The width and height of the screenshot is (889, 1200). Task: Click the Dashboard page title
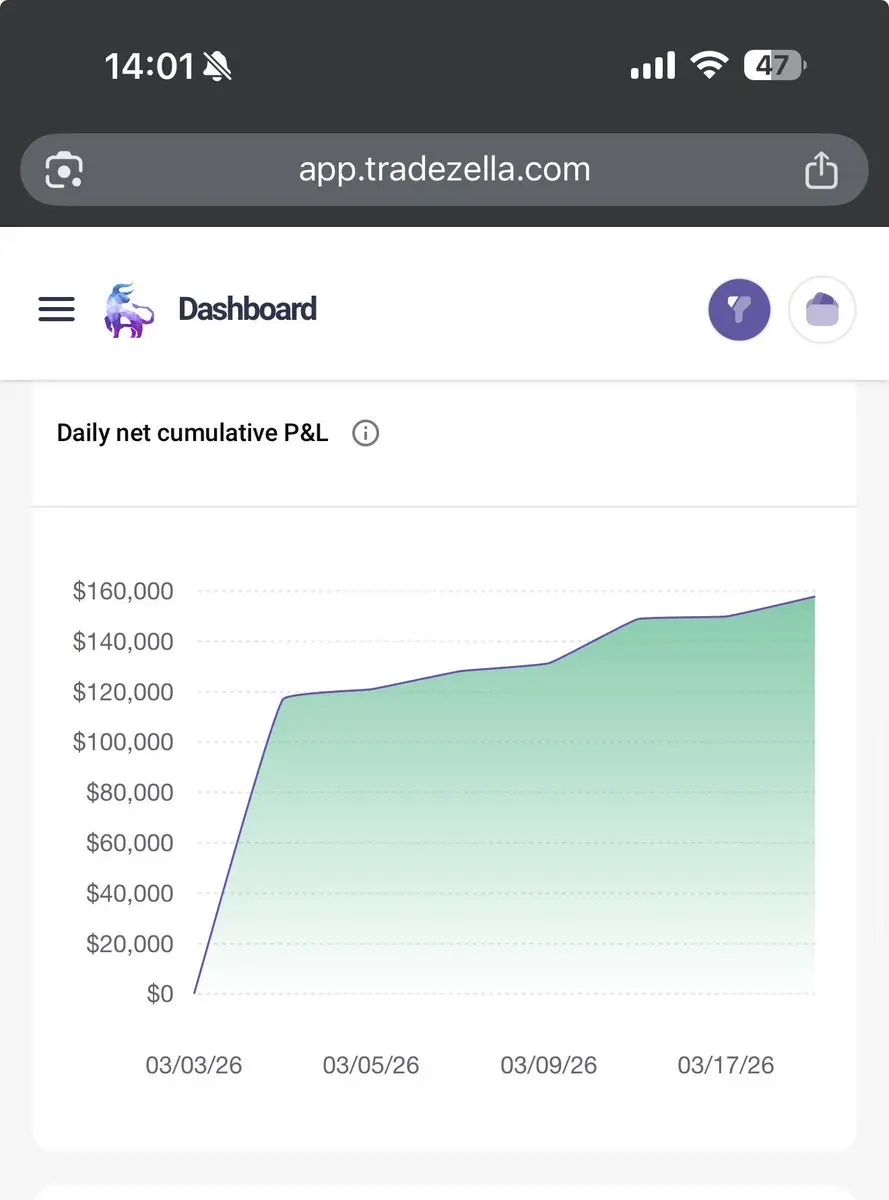pyautogui.click(x=247, y=309)
